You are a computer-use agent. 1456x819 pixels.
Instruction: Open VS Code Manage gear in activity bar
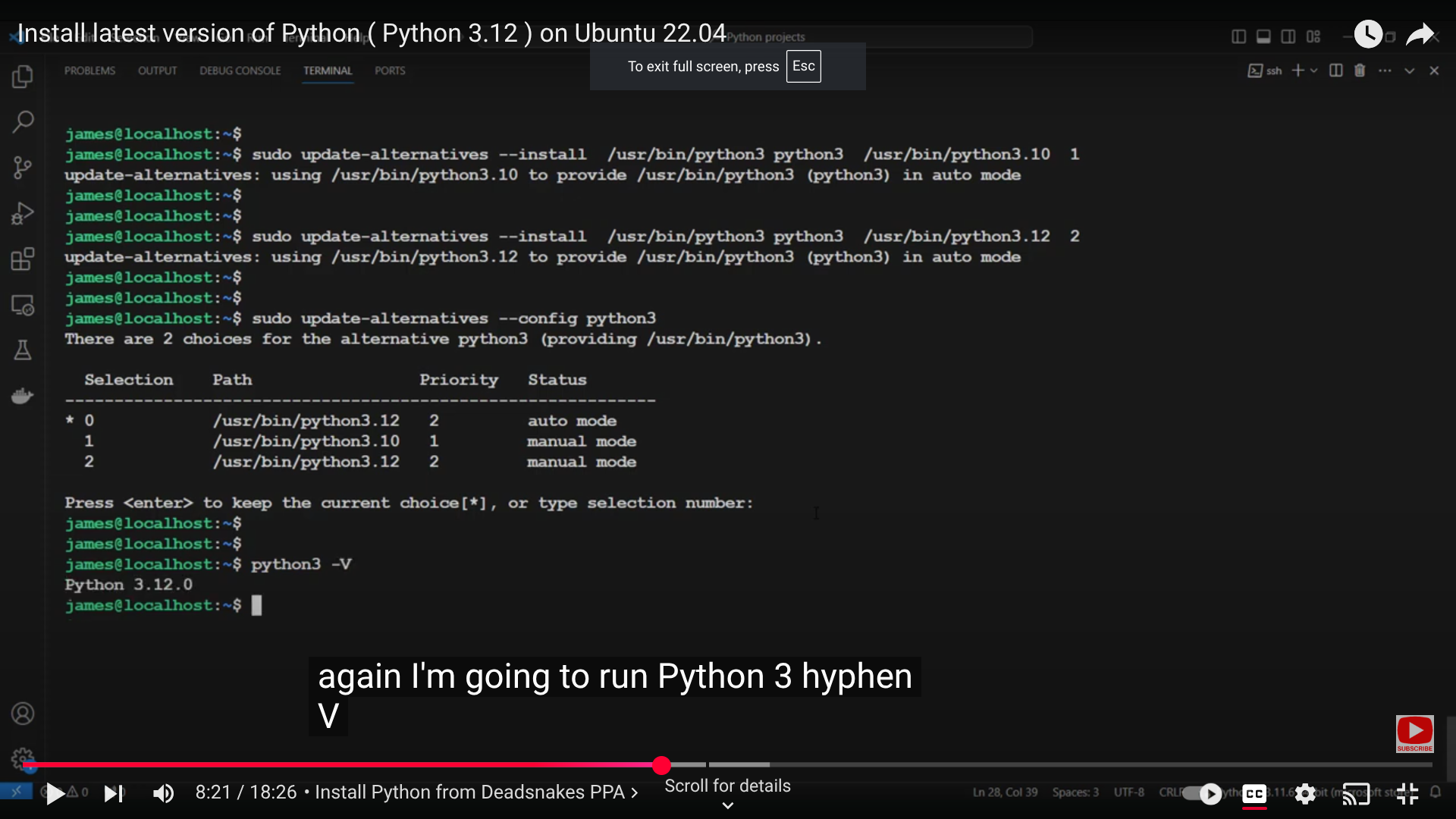(x=23, y=758)
